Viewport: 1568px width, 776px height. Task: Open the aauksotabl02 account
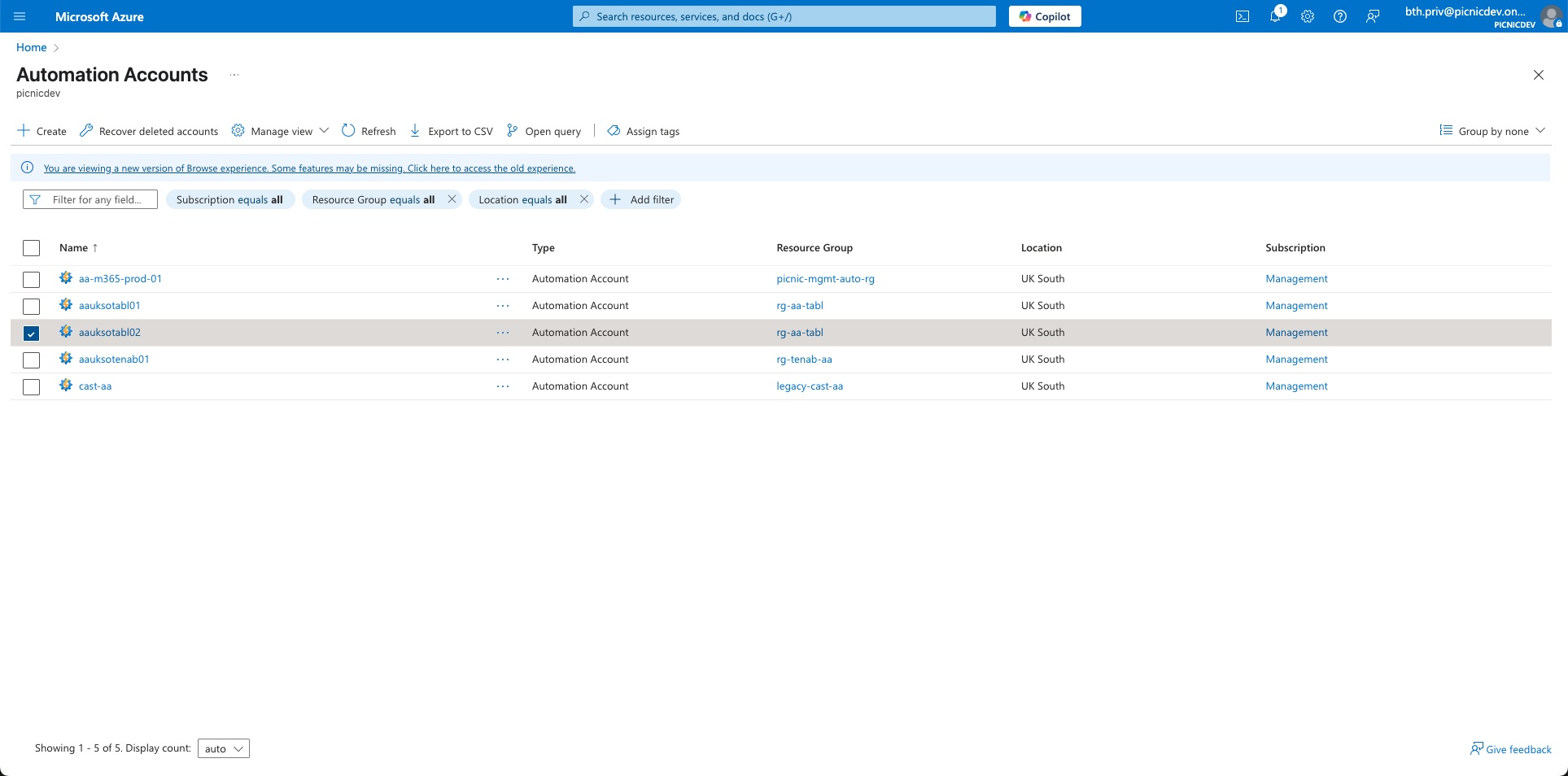[x=110, y=333]
